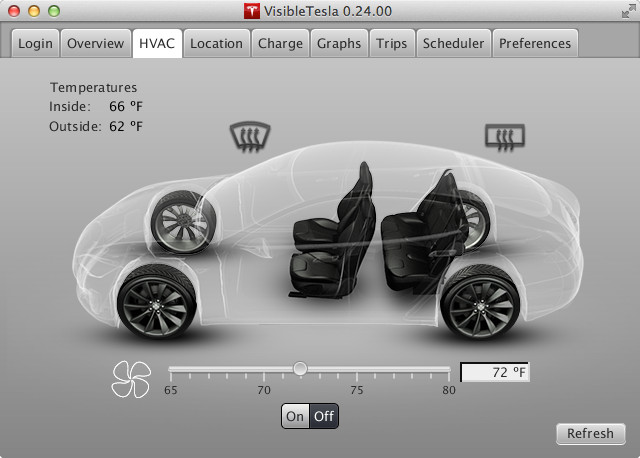
Task: Click the Temperatures heading label
Action: click(93, 87)
